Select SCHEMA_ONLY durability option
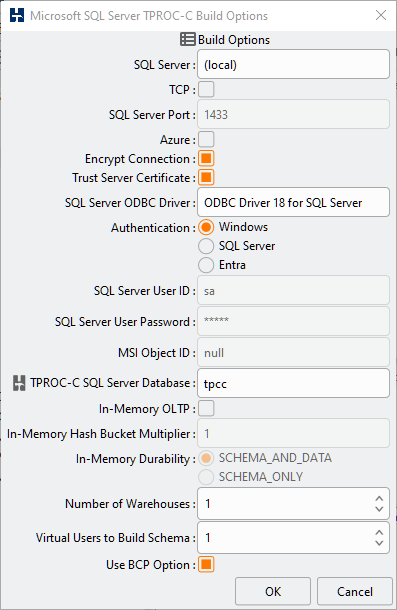This screenshot has height=610, width=397. click(206, 477)
